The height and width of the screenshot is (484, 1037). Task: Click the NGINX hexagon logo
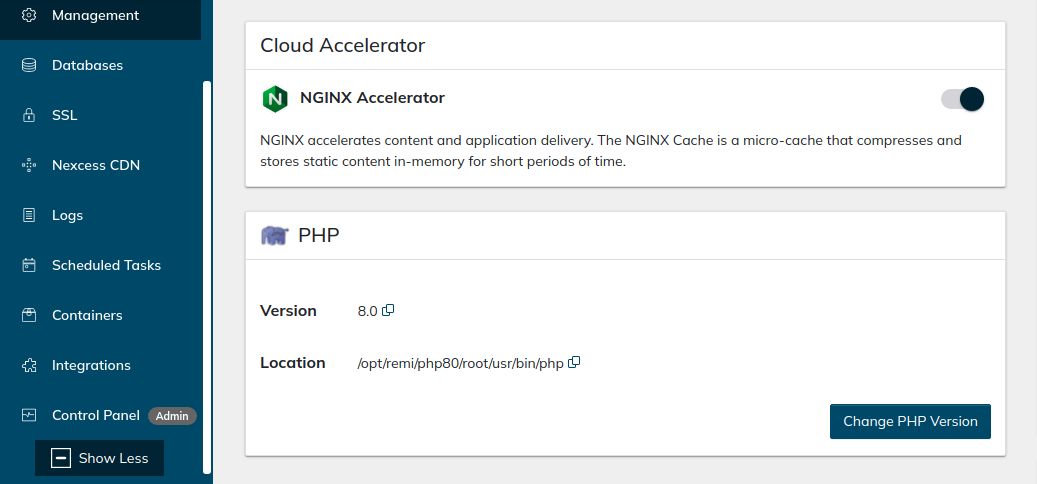pos(275,99)
